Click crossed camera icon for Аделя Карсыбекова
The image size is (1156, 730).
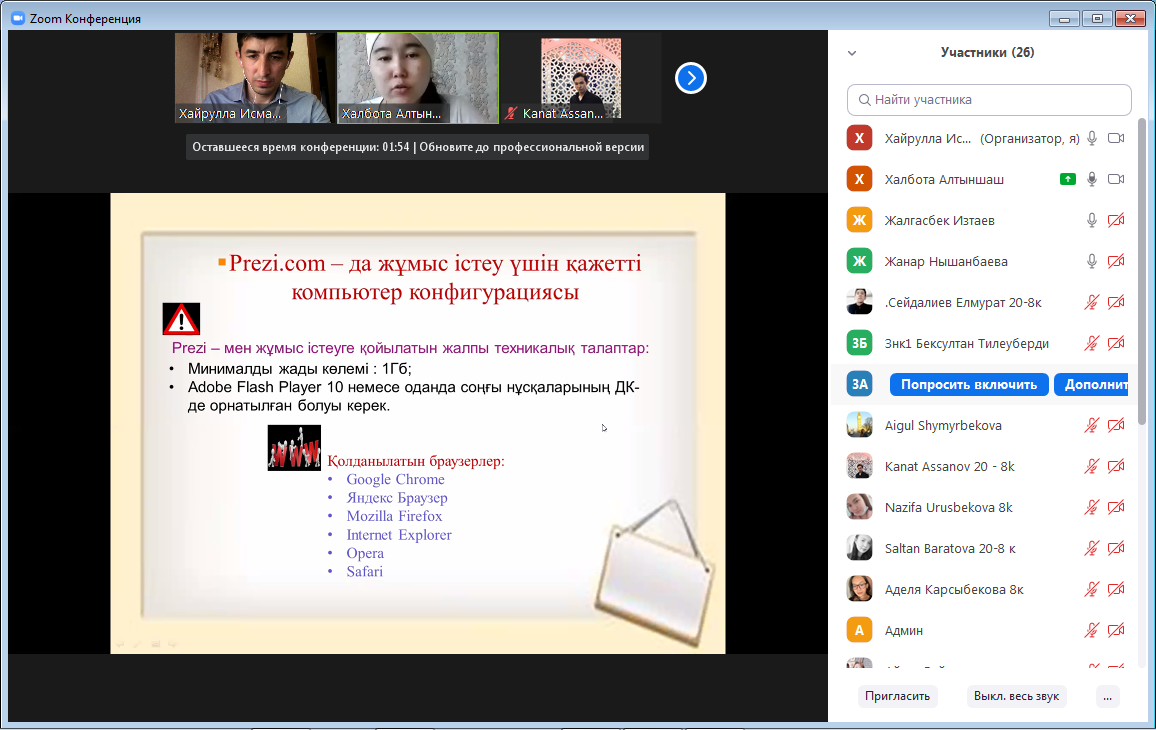tap(1116, 589)
